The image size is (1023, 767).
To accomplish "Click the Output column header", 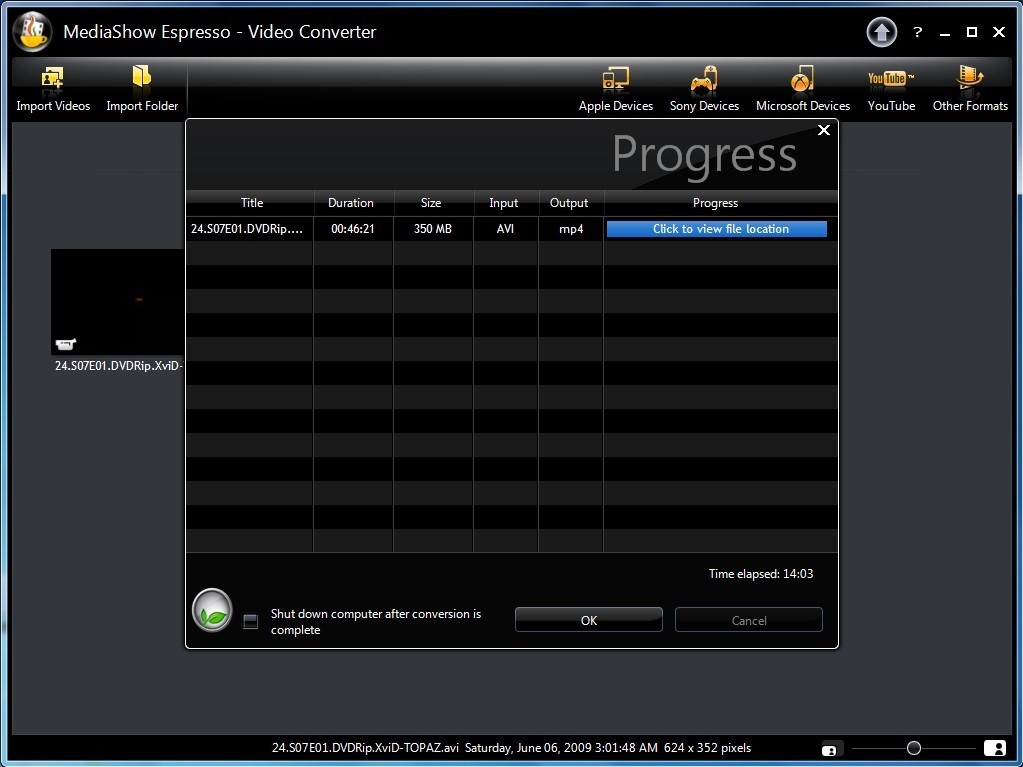I will coord(569,203).
